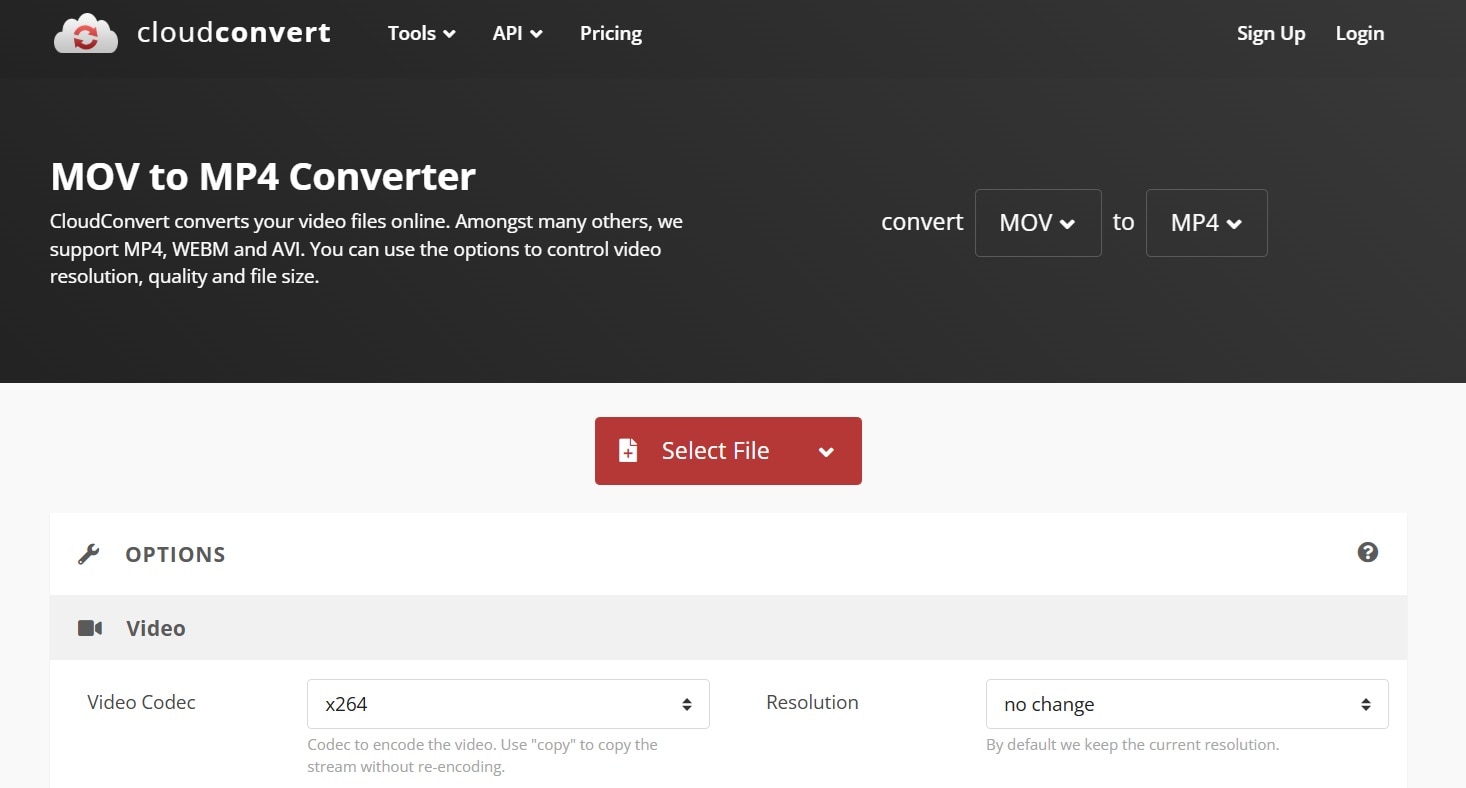Go to the Pricing page
This screenshot has height=788, width=1466.
pos(611,33)
